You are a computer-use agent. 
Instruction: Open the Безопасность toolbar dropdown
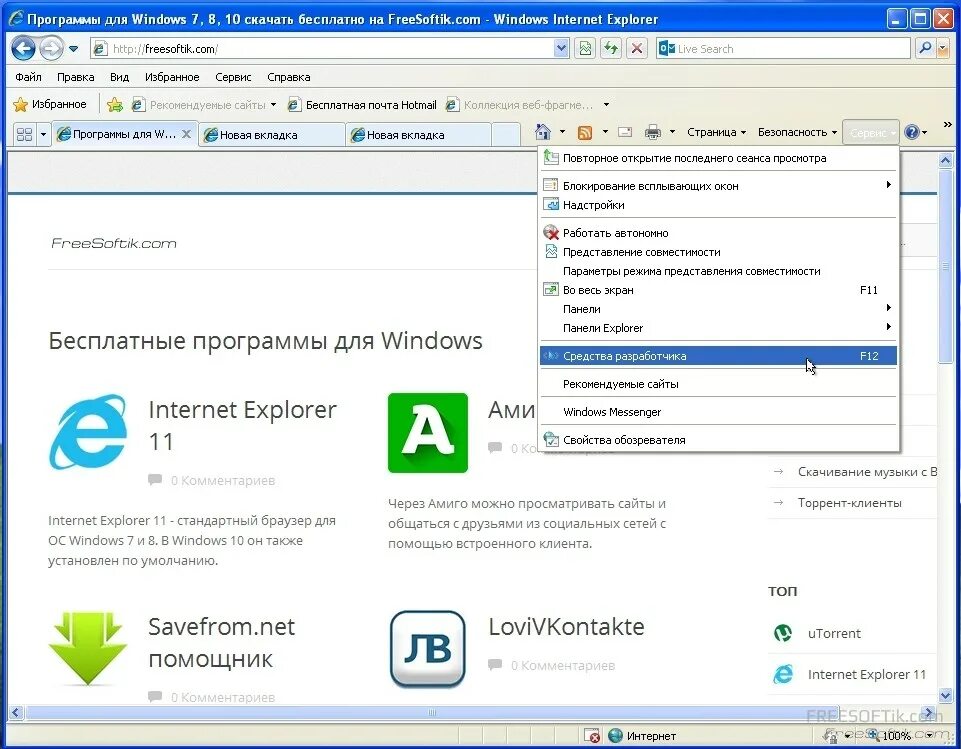pyautogui.click(x=797, y=132)
